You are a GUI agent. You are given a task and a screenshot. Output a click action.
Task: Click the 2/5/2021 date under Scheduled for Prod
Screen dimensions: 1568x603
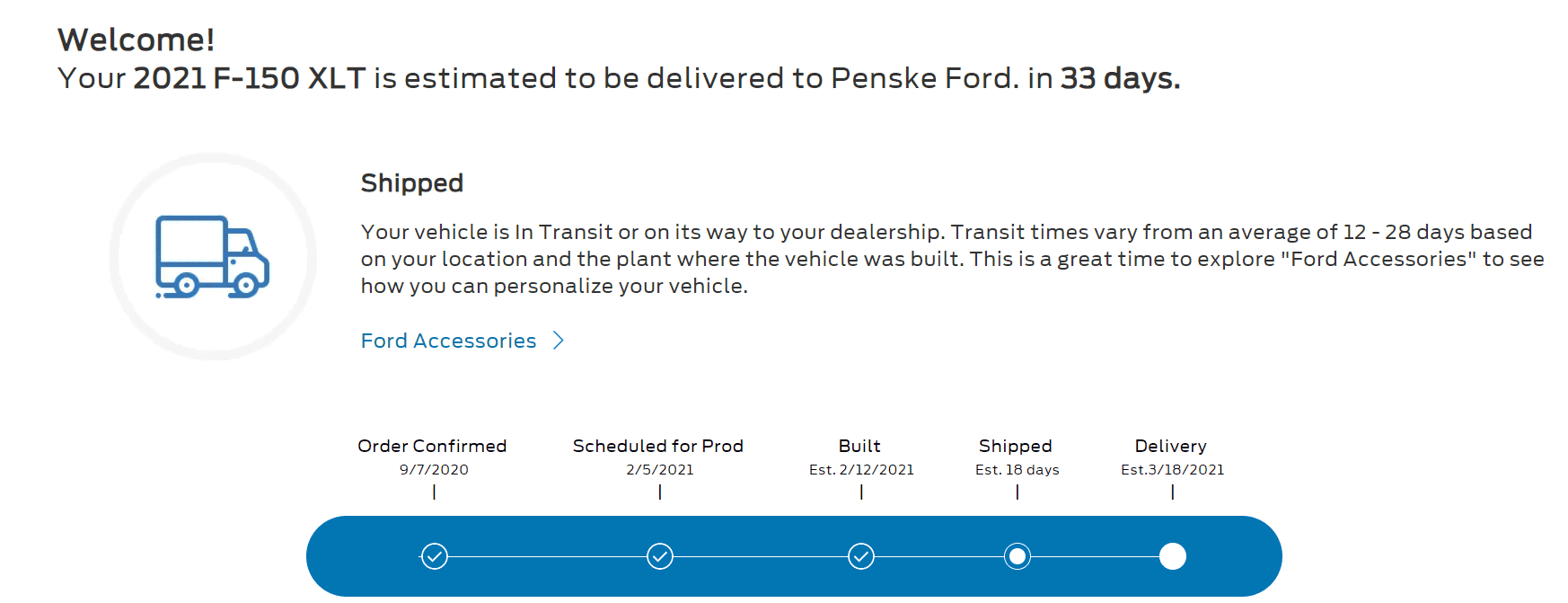tap(660, 468)
